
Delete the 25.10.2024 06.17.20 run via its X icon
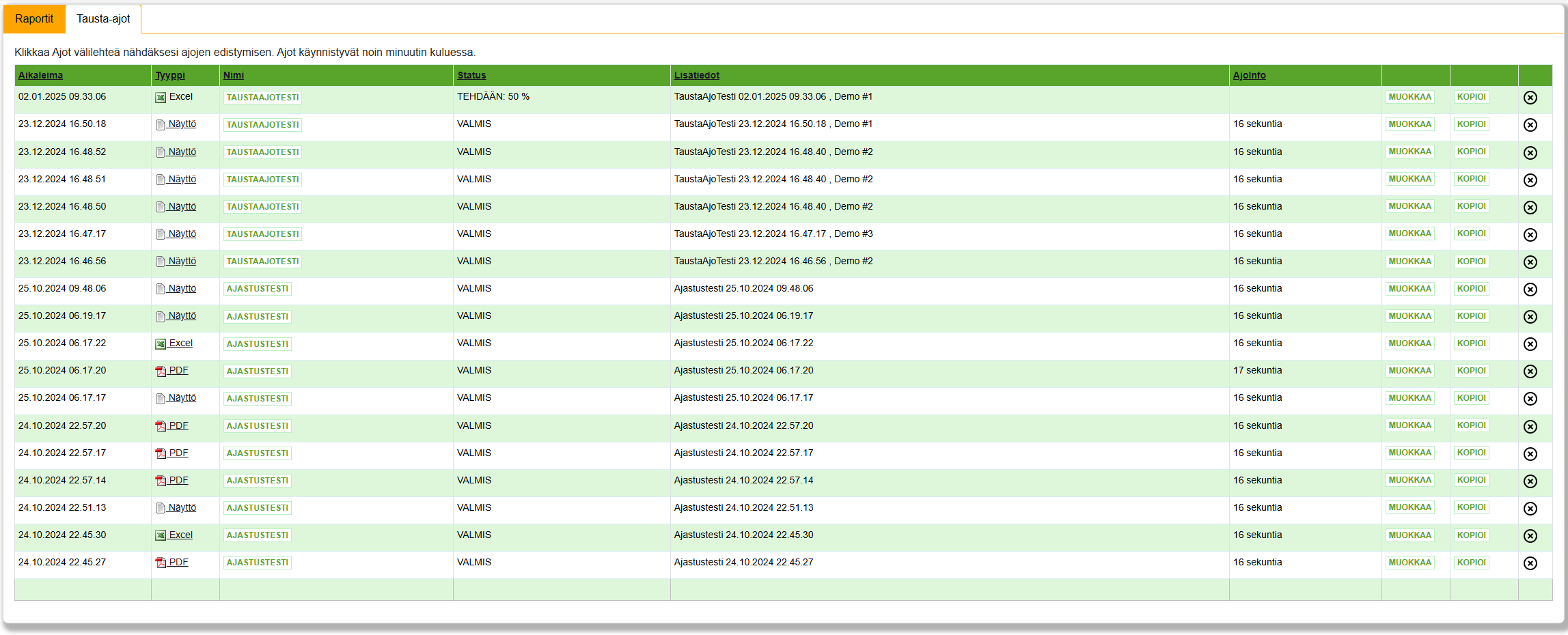pyautogui.click(x=1530, y=371)
